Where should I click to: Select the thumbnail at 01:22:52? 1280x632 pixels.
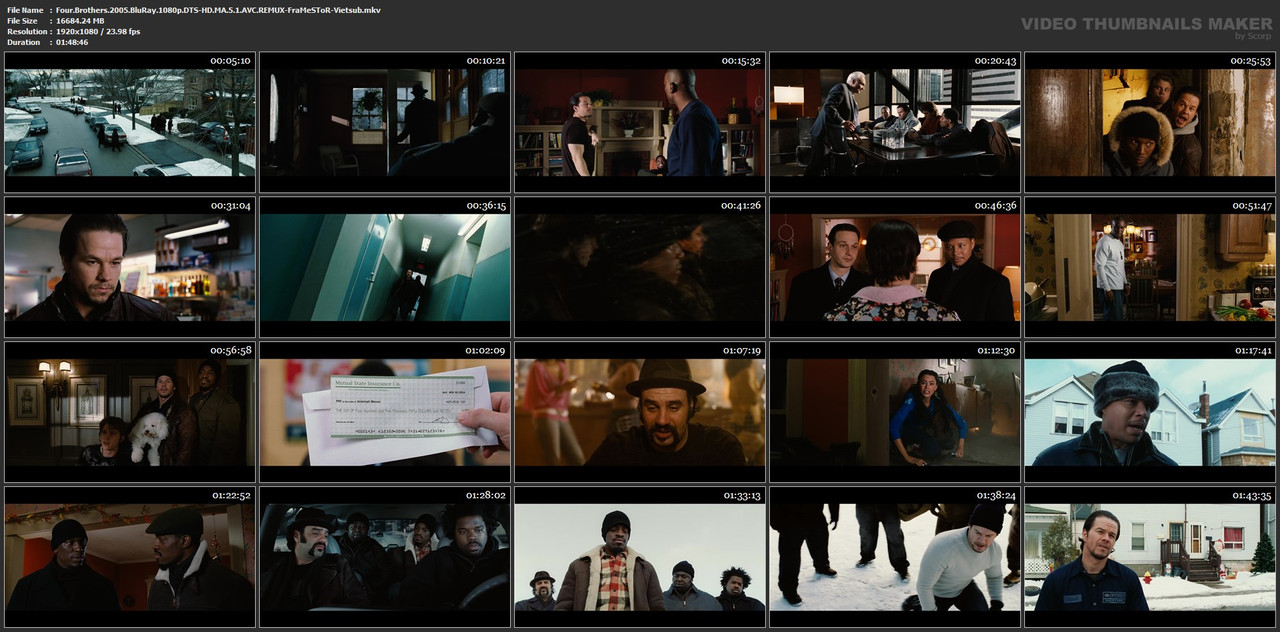point(130,557)
